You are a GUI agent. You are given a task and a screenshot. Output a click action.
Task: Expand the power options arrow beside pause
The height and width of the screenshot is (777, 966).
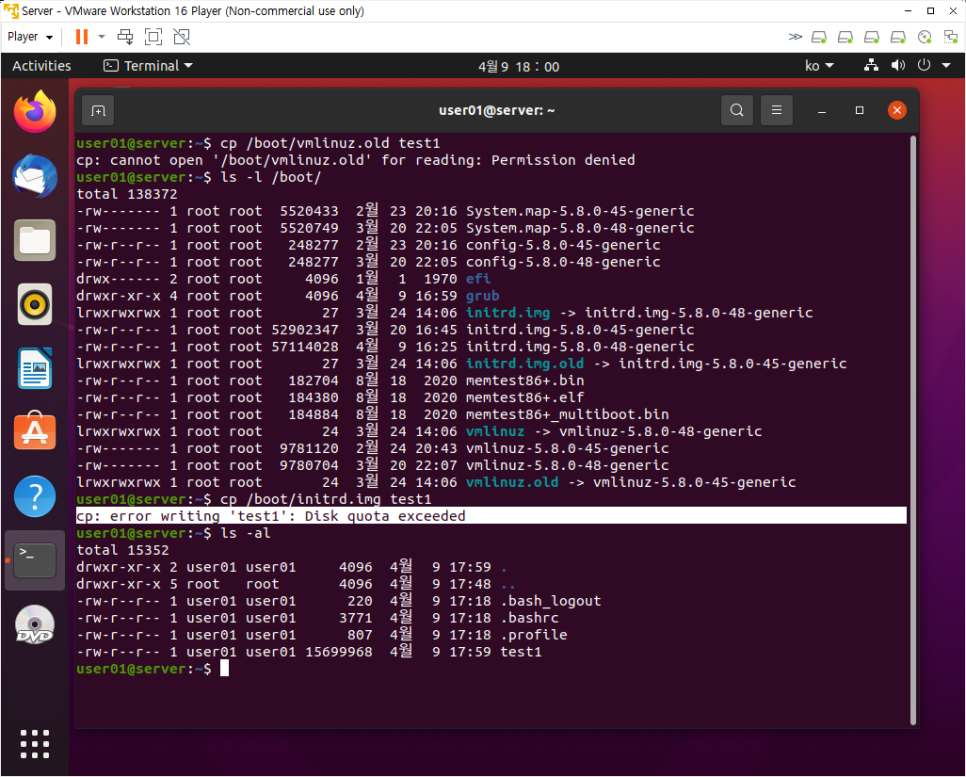pos(102,37)
